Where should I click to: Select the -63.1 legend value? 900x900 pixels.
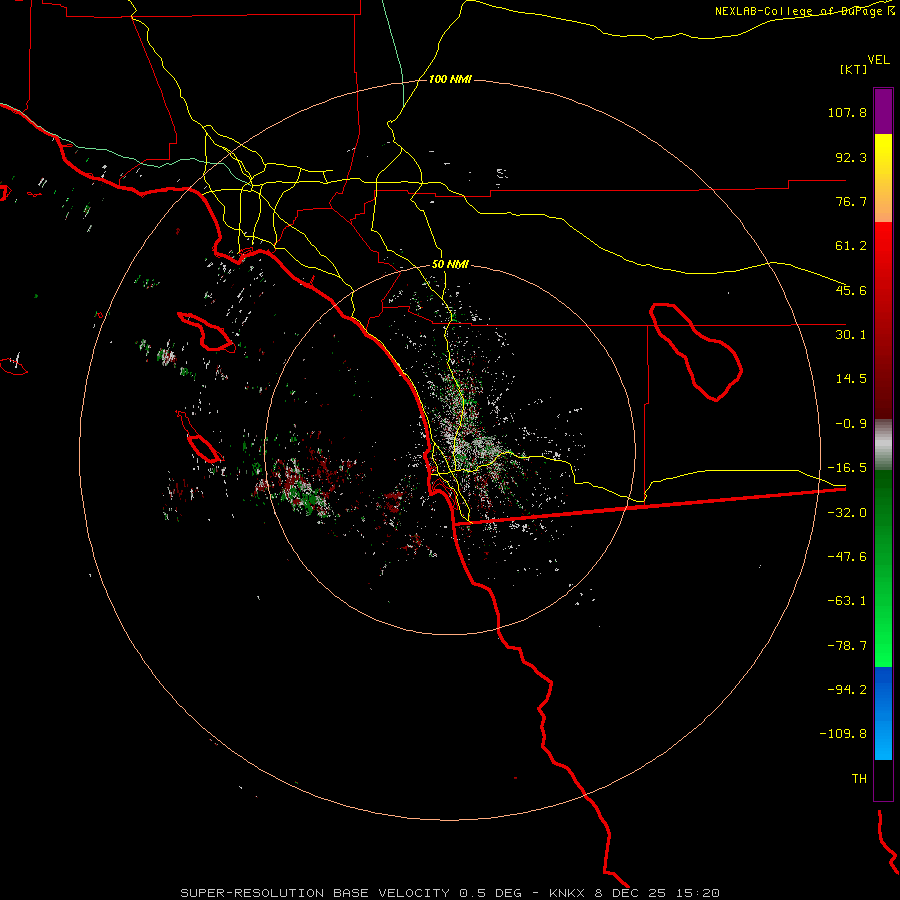click(847, 601)
